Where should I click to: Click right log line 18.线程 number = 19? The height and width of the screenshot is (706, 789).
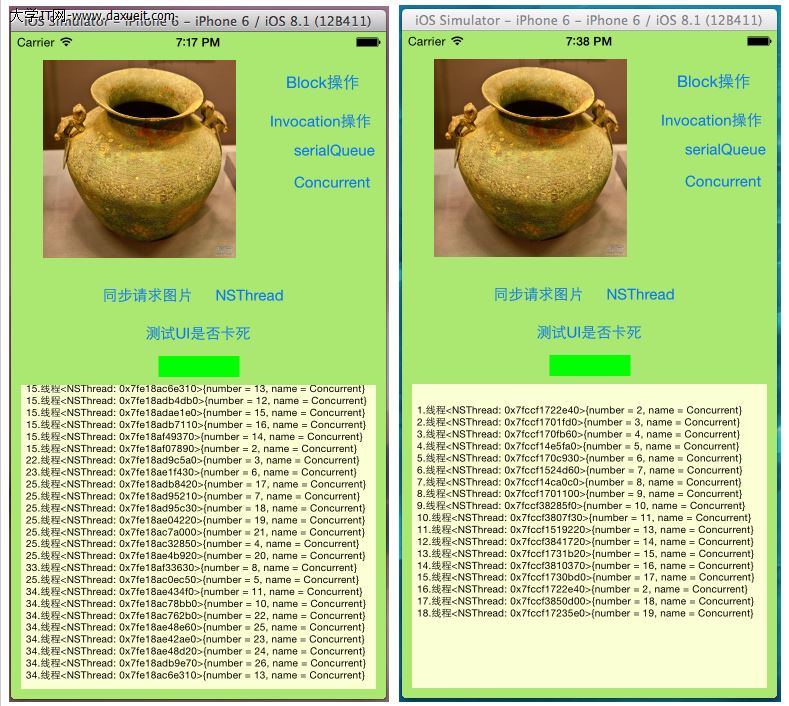(x=585, y=613)
